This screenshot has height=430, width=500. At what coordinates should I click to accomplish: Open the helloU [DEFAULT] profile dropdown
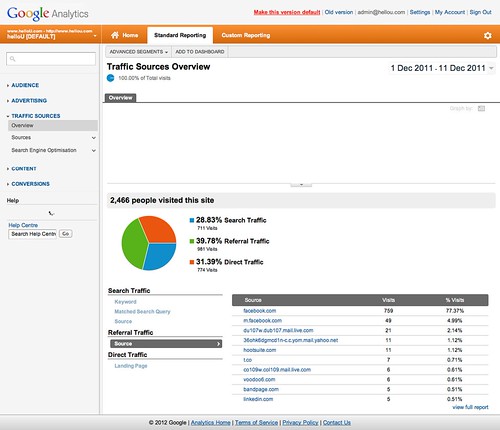(x=50, y=34)
